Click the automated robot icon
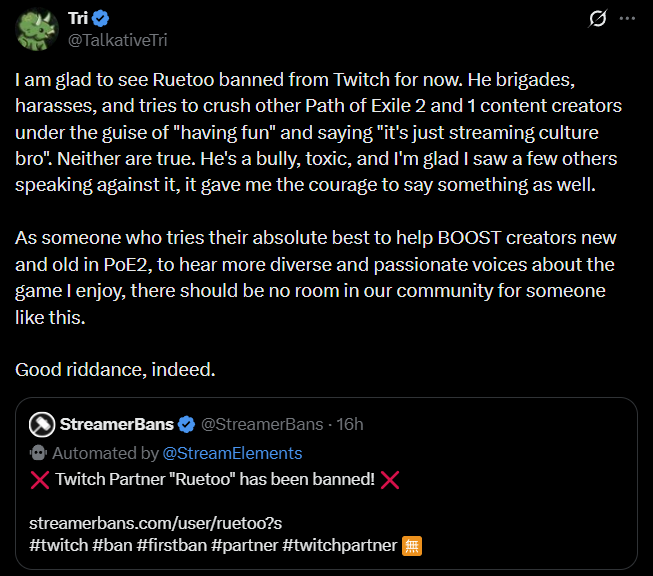The image size is (653, 576). [x=41, y=453]
